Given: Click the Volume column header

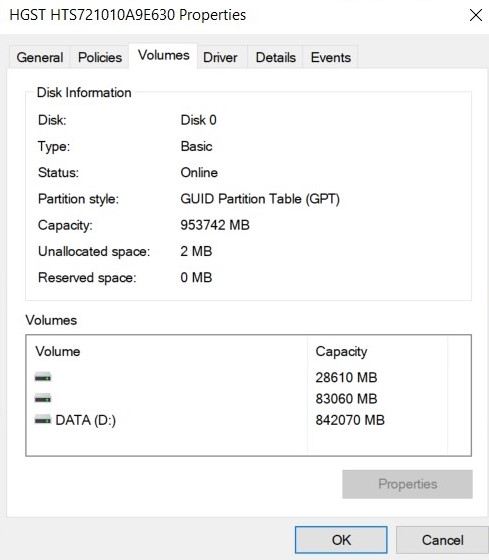Looking at the screenshot, I should tap(166, 351).
